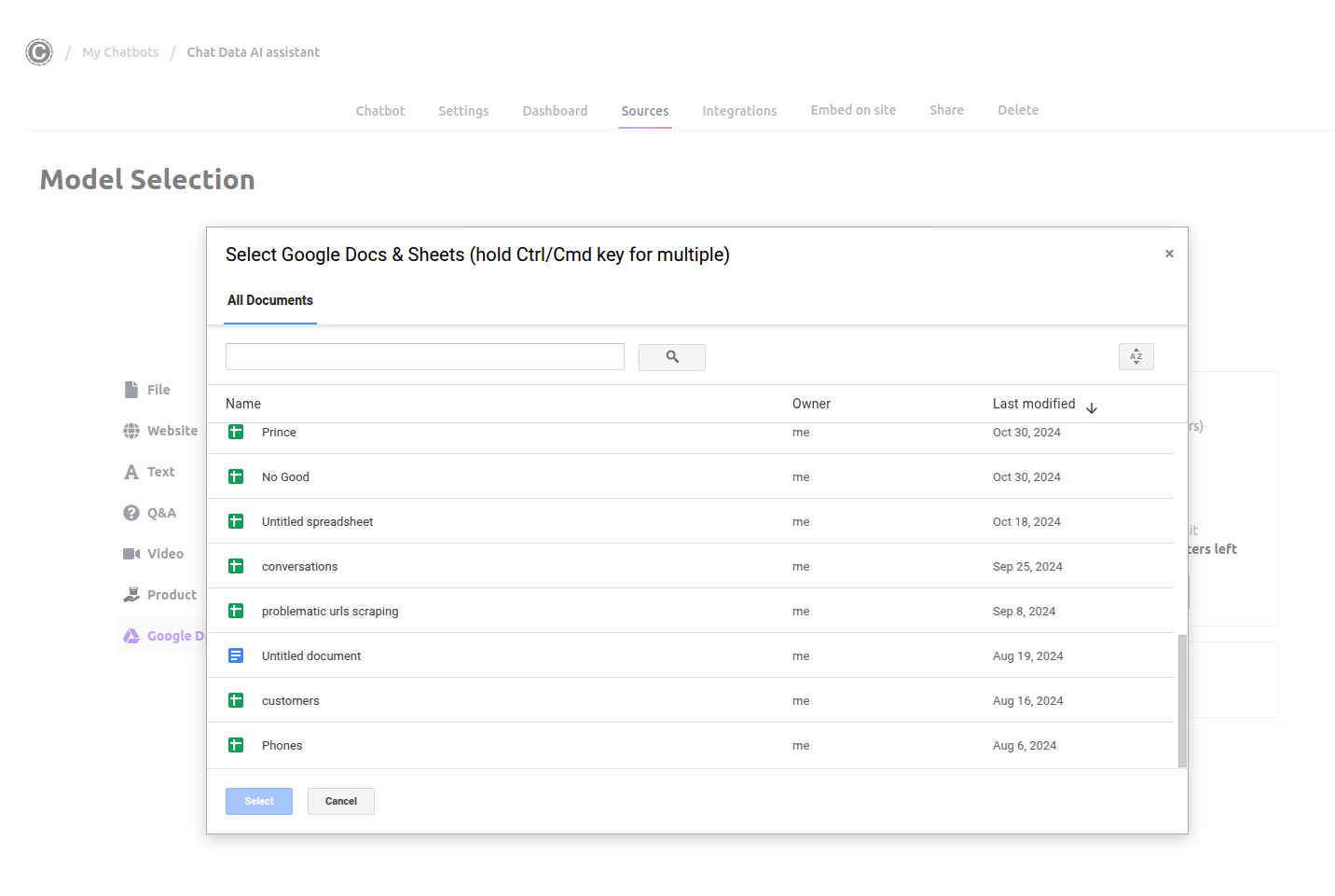Open the Share tab
The height and width of the screenshot is (896, 1335).
coord(946,110)
